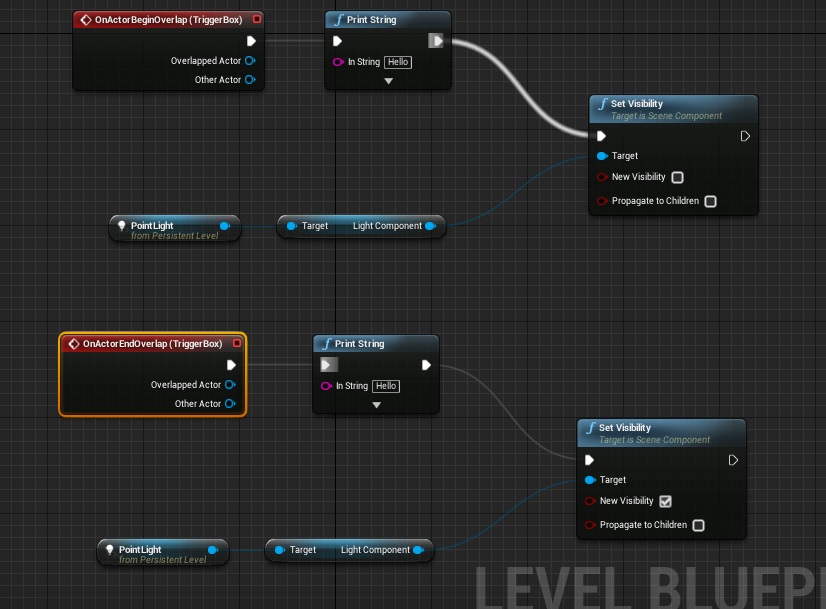Edit the Hello field in EndOverlap's Print String

386,386
